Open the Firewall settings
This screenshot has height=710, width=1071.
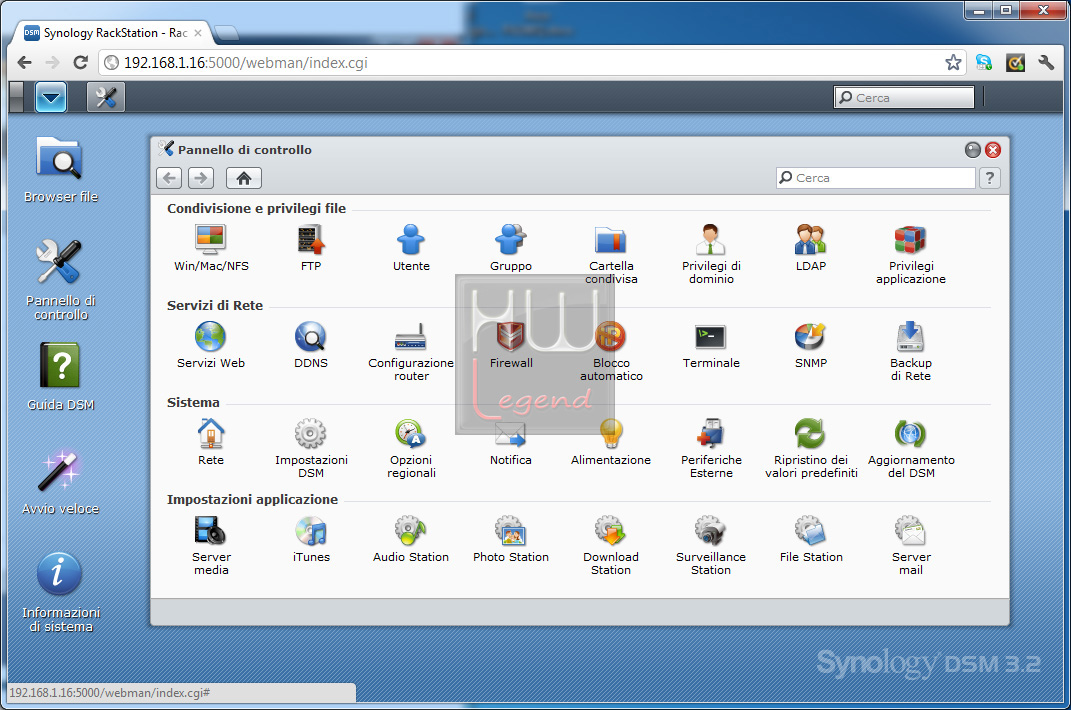pyautogui.click(x=510, y=344)
